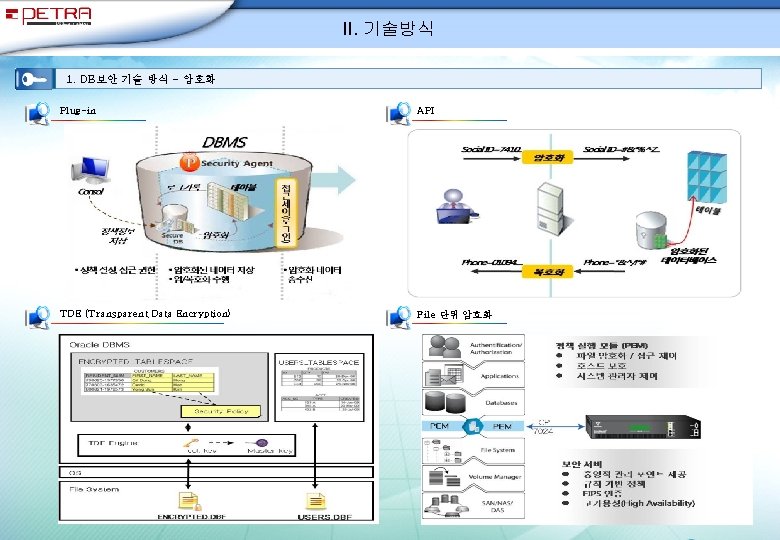This screenshot has height=540, width=780.
Task: Click the File System tree icon
Action: (x=443, y=451)
